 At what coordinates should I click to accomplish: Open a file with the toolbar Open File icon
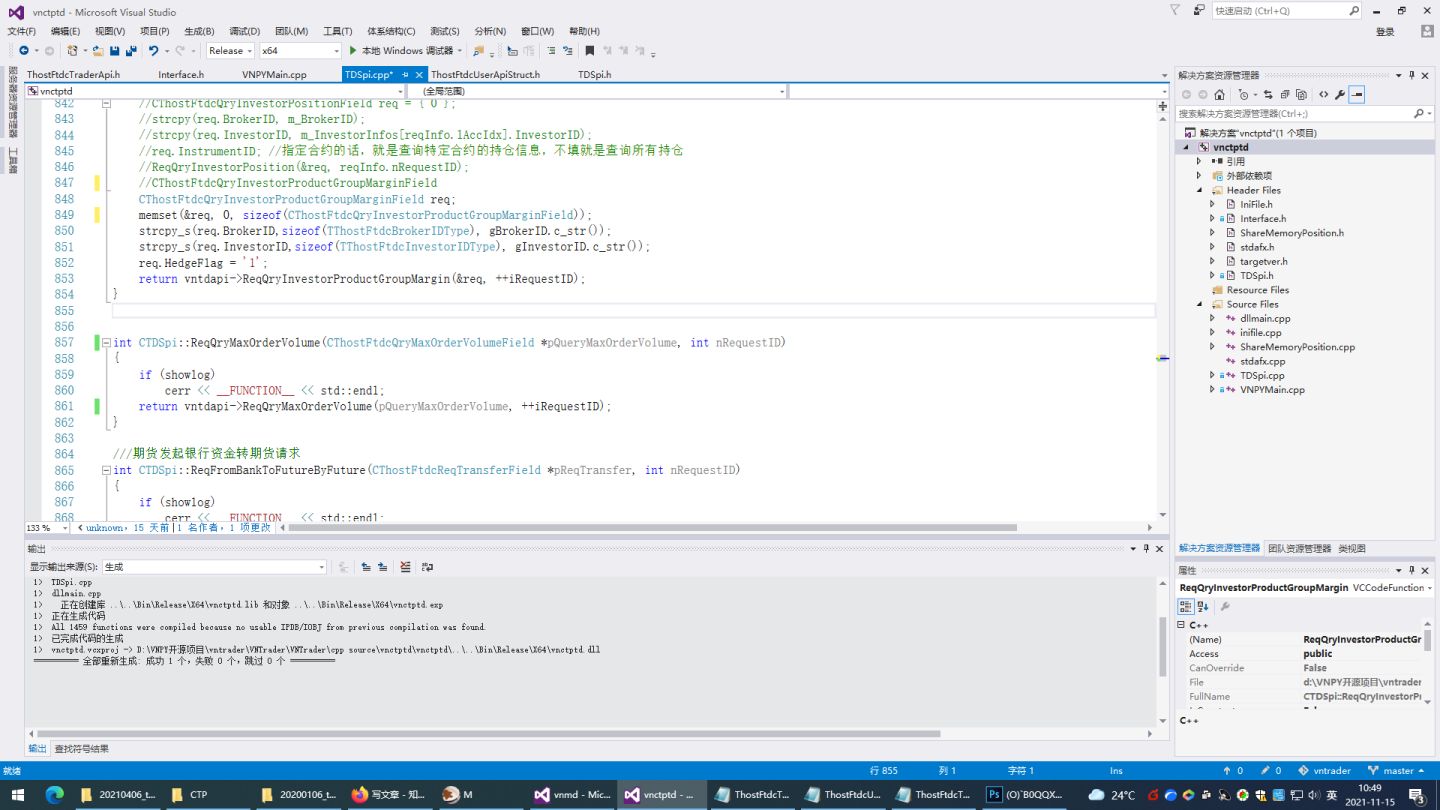98,51
